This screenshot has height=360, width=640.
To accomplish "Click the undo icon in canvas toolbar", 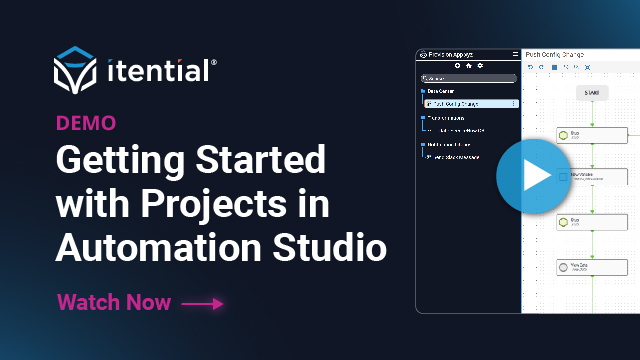I will click(x=530, y=67).
